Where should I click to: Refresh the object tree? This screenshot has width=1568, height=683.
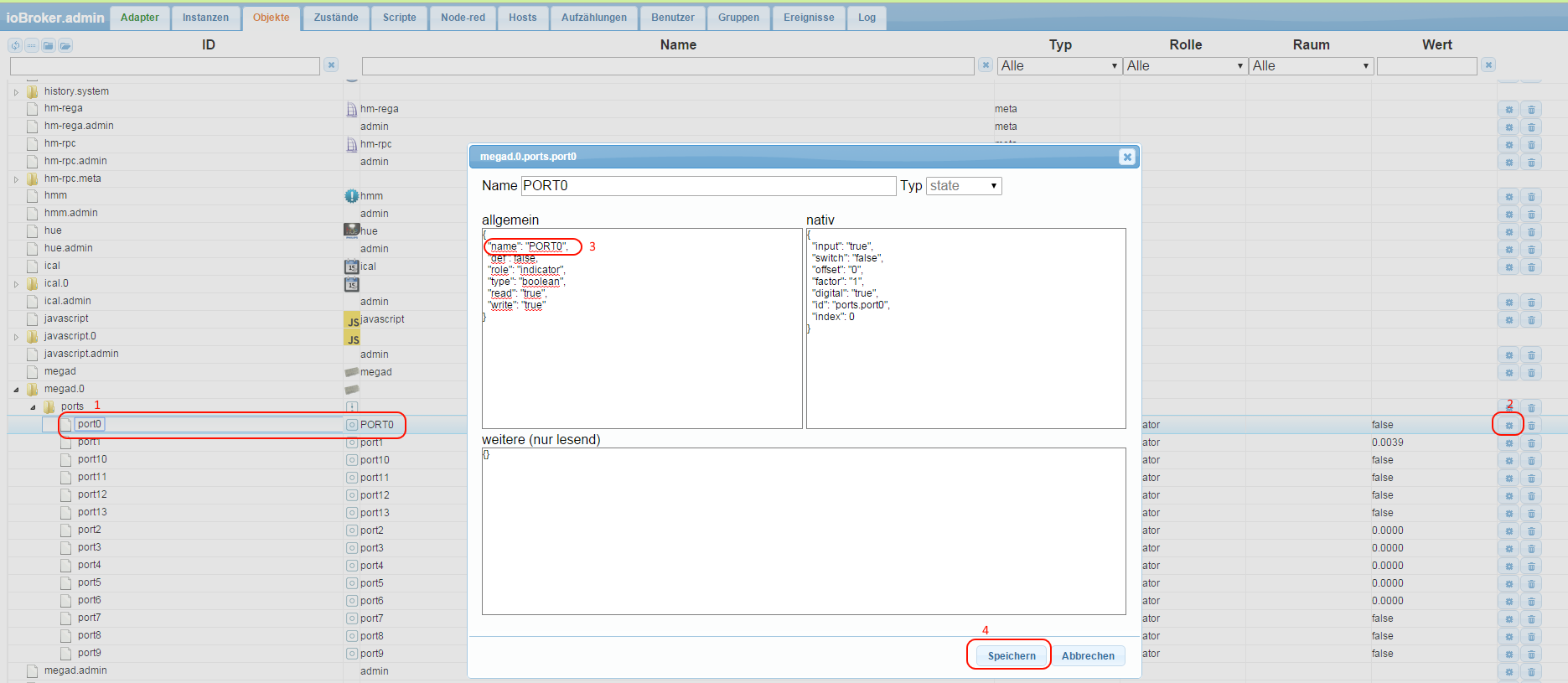[x=15, y=45]
